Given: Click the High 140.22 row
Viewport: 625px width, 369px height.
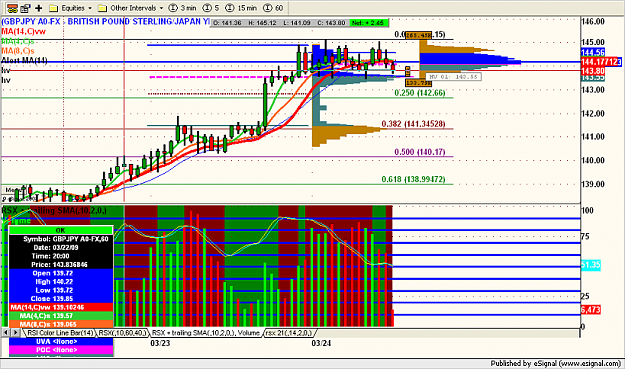Looking at the screenshot, I should [61, 282].
